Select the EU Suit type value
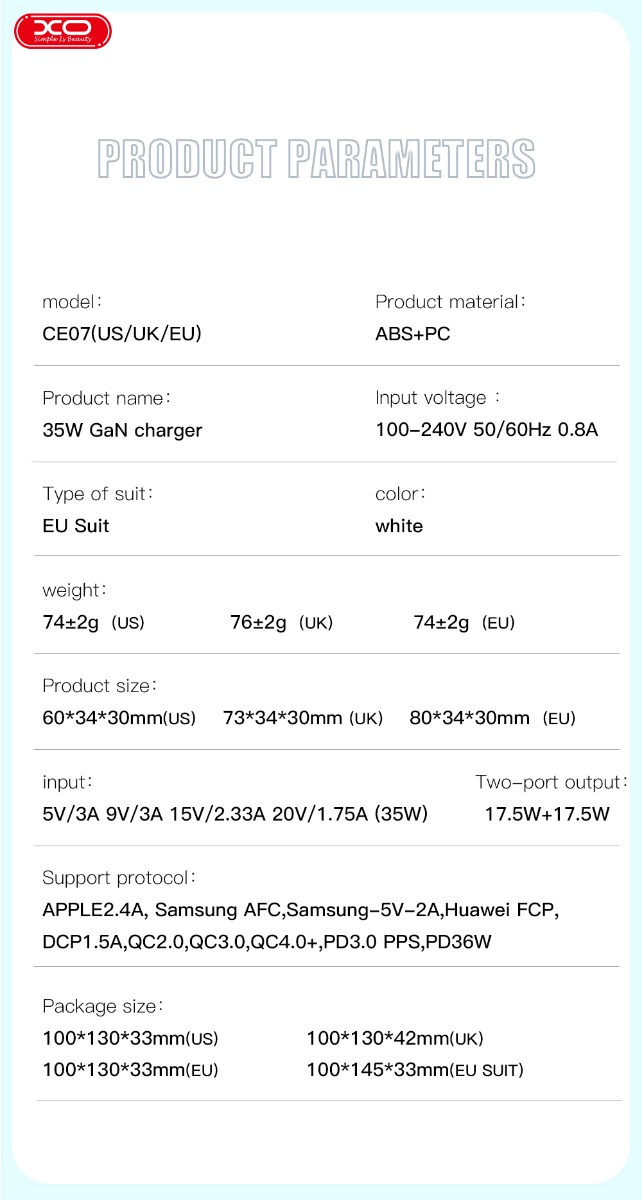This screenshot has width=642, height=1200. coord(76,526)
